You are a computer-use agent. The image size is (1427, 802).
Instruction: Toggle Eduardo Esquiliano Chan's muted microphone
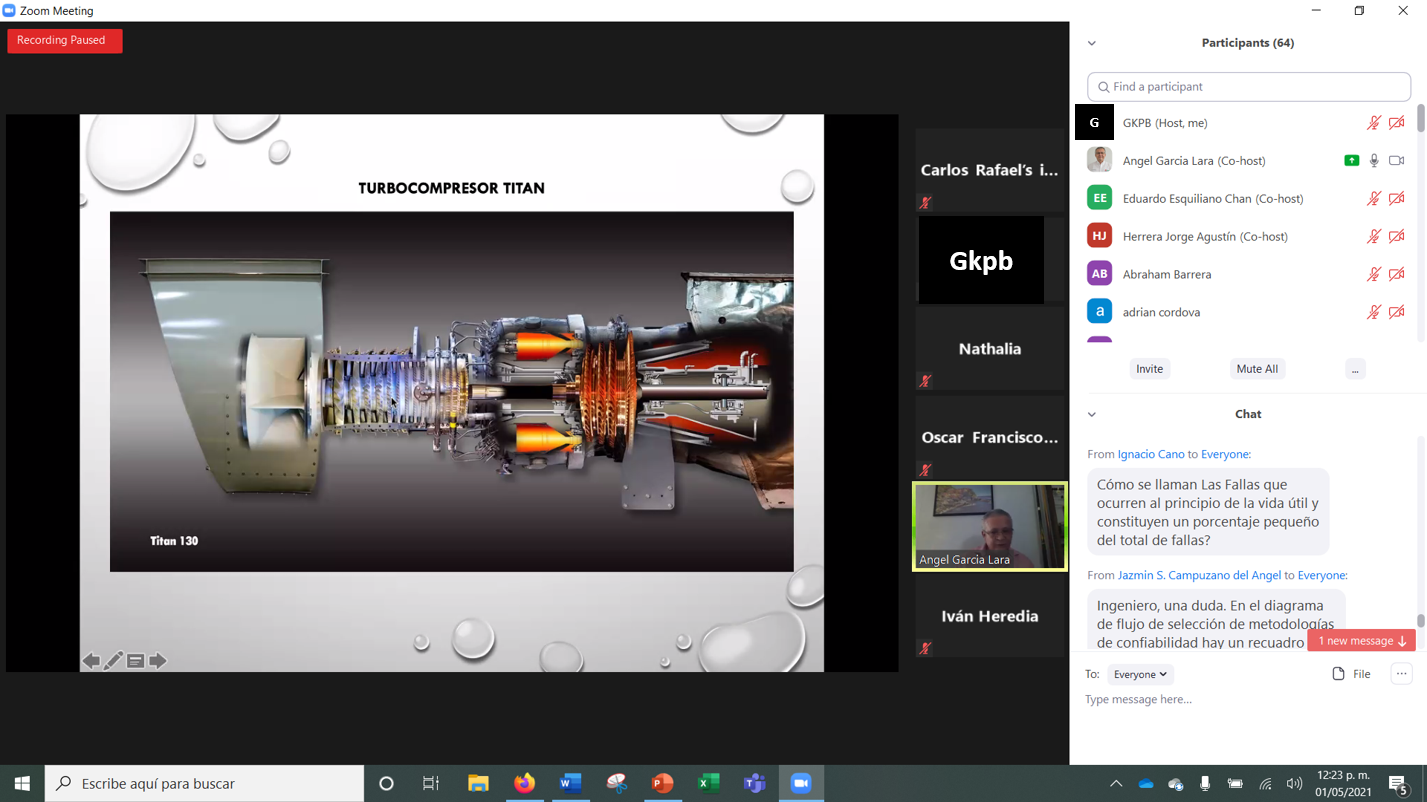coord(1374,199)
